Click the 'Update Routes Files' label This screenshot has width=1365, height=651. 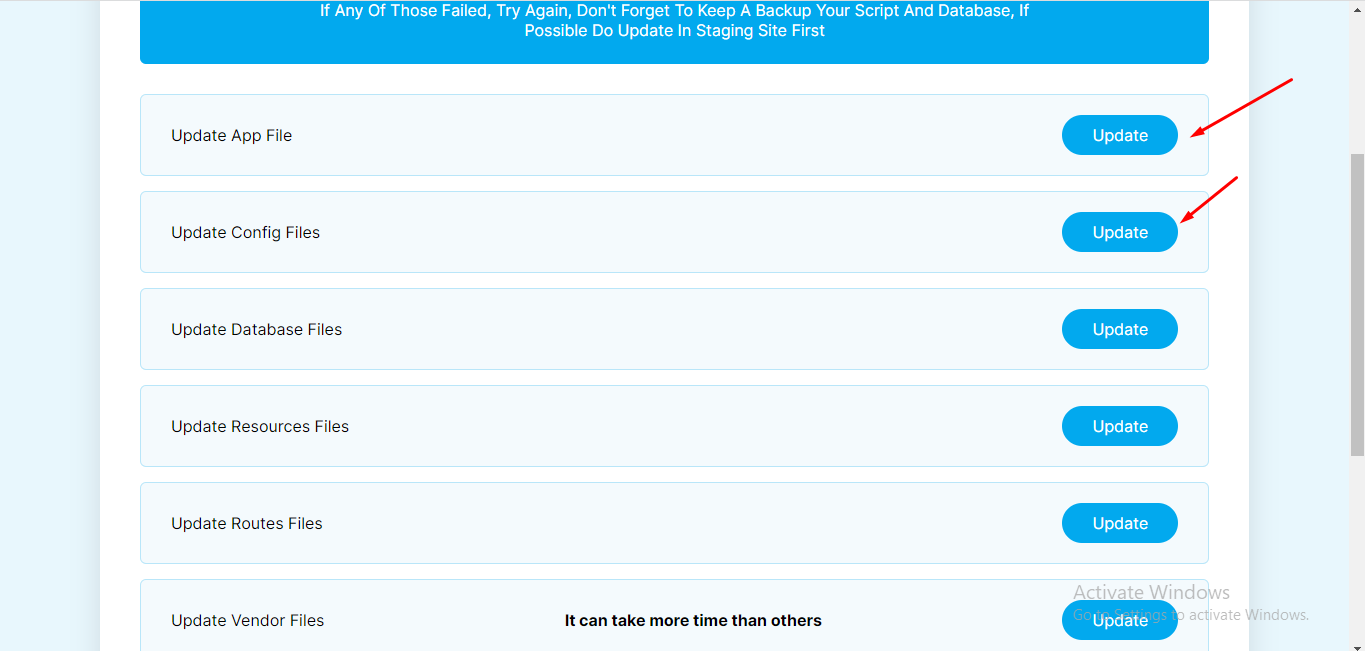click(x=247, y=523)
